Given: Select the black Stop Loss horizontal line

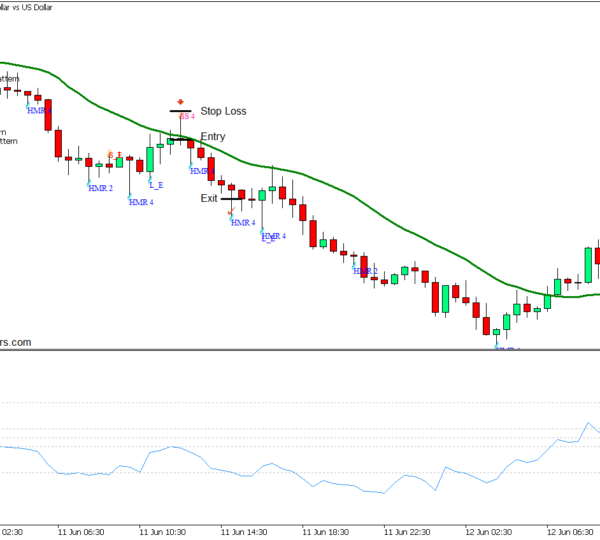Looking at the screenshot, I should [x=180, y=111].
